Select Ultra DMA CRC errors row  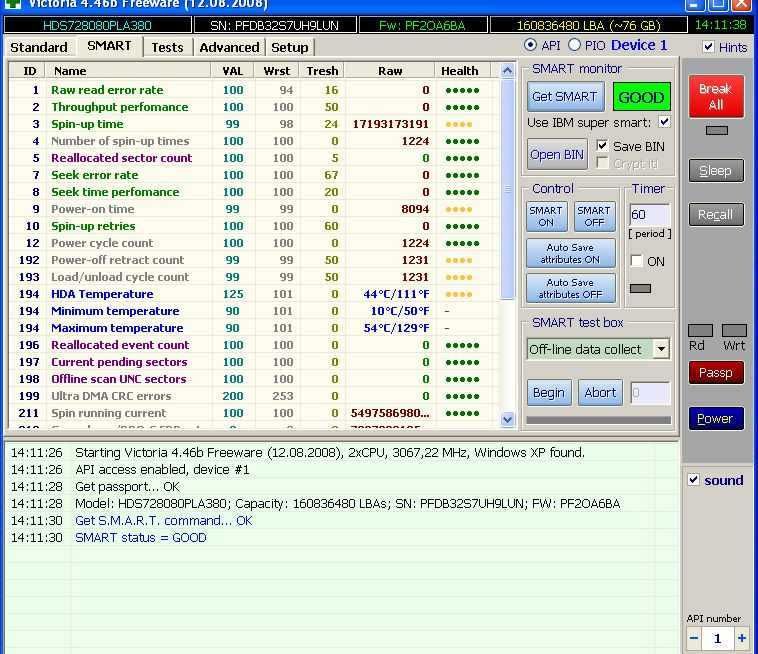pos(254,396)
